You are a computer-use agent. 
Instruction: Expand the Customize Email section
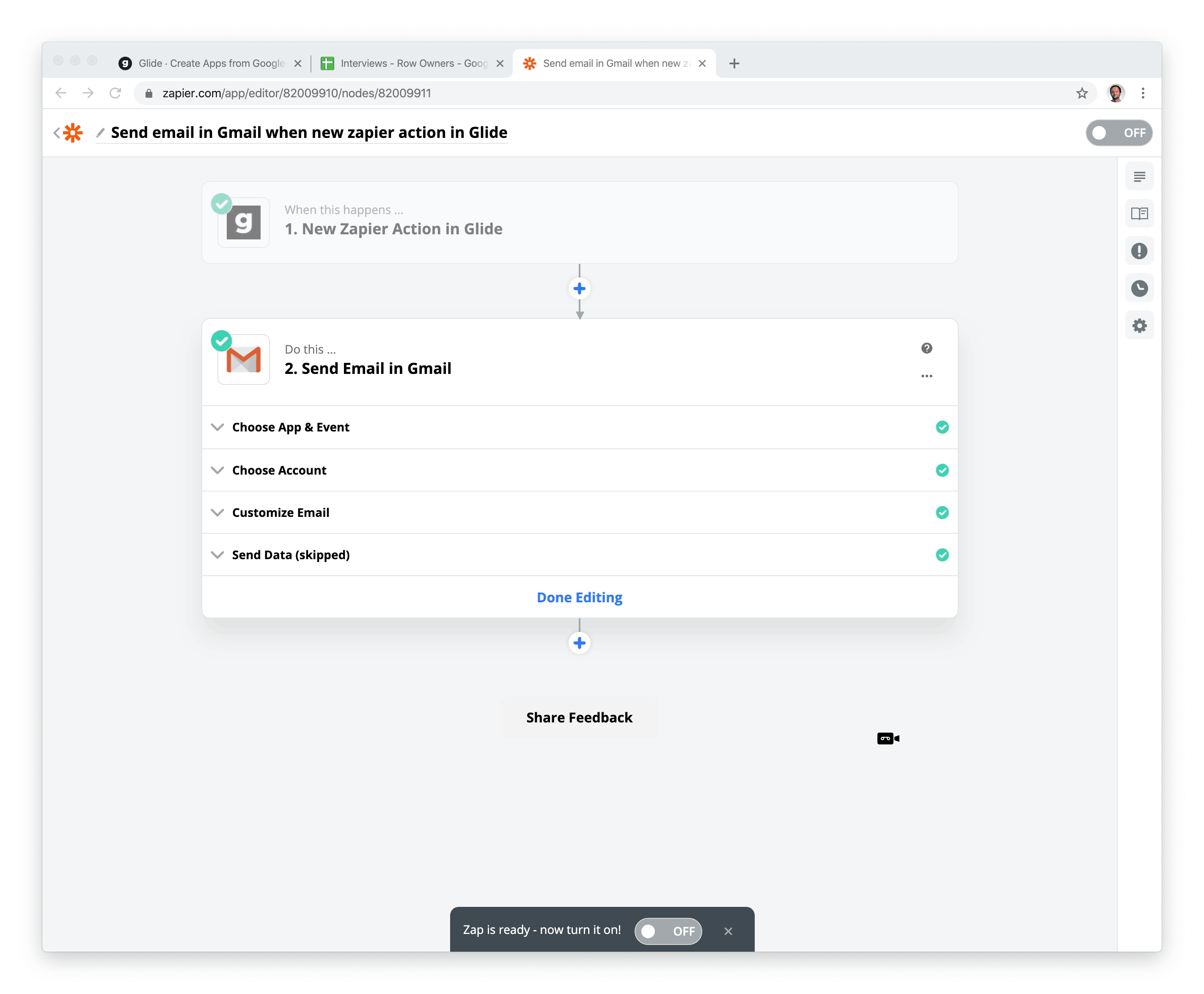pos(280,513)
